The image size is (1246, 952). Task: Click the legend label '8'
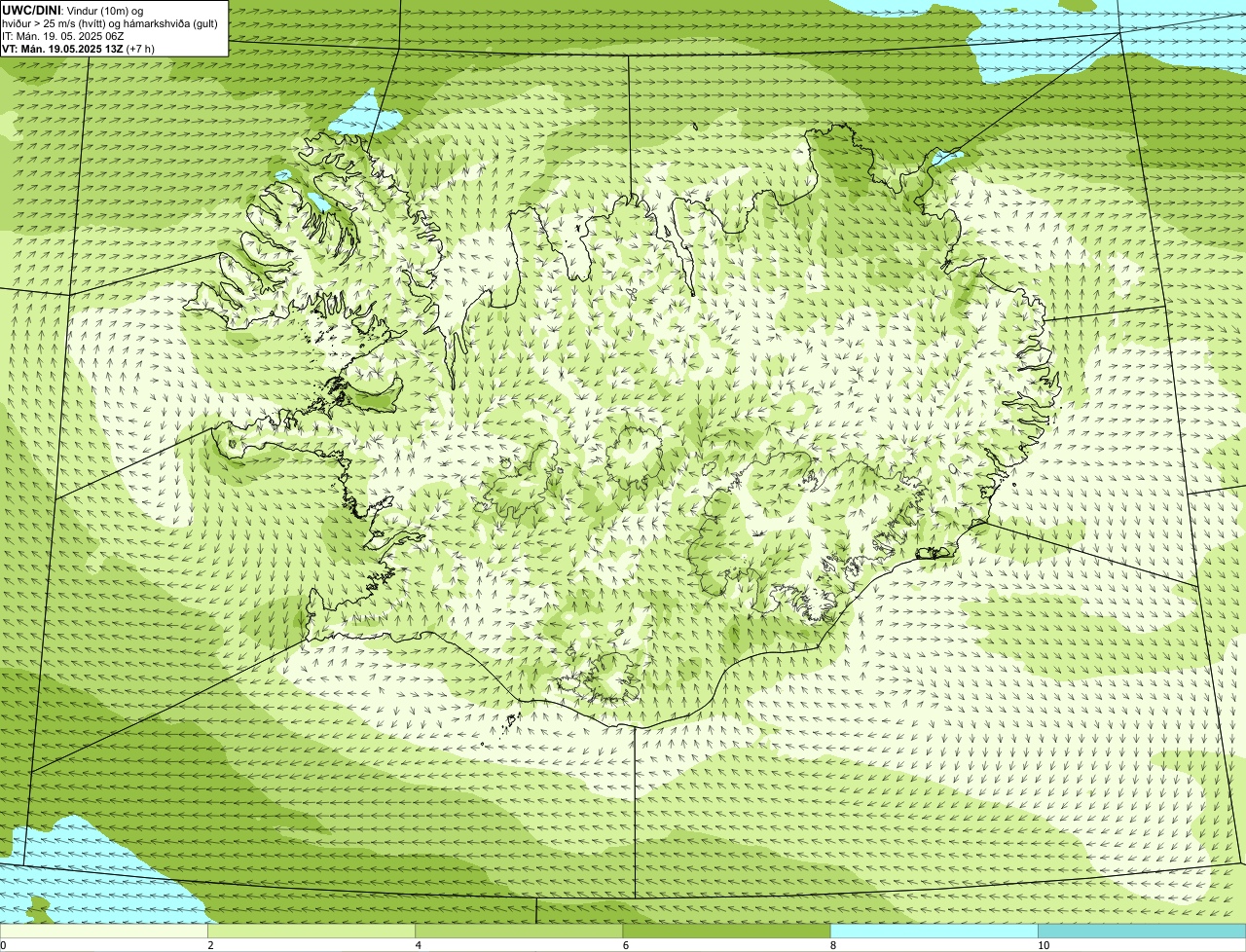tap(833, 945)
